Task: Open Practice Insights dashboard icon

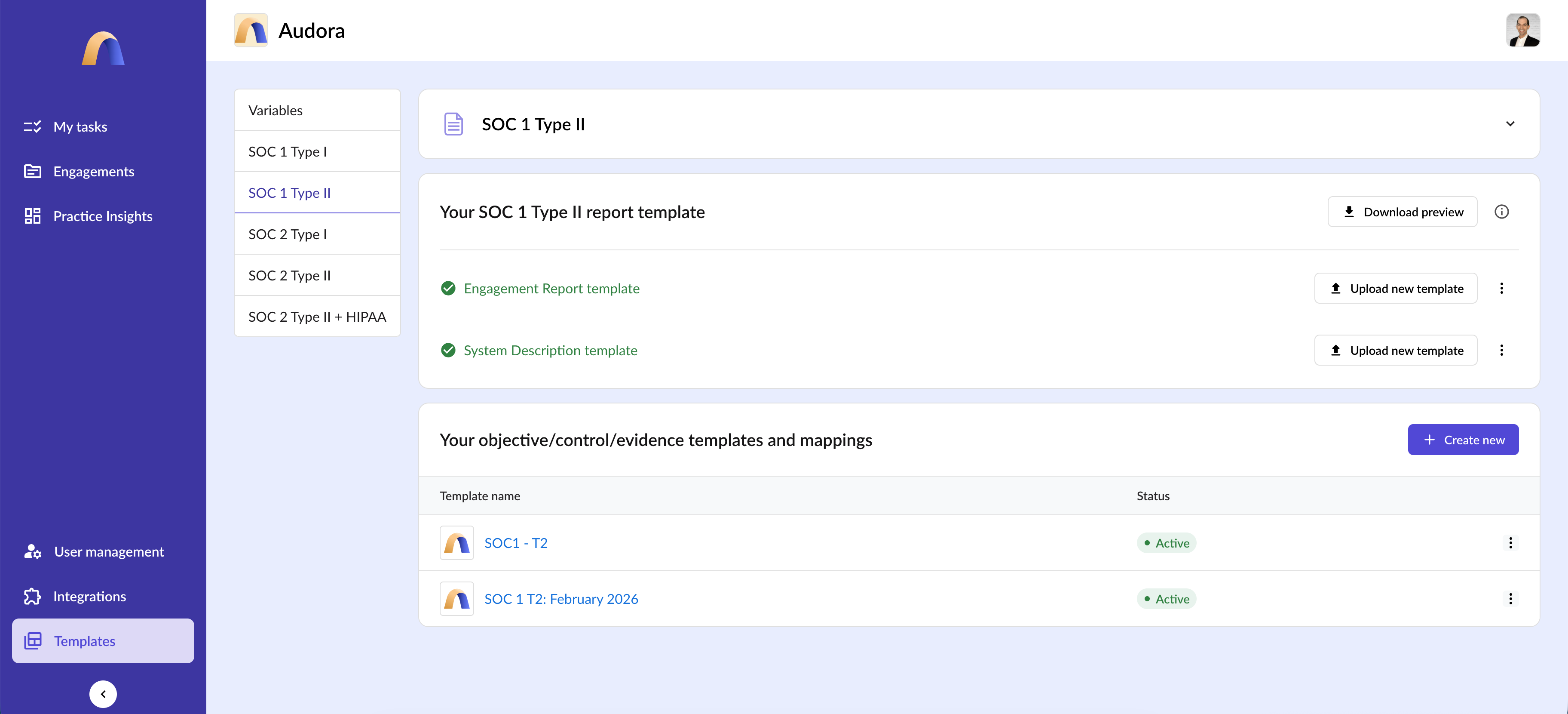Action: pyautogui.click(x=32, y=215)
